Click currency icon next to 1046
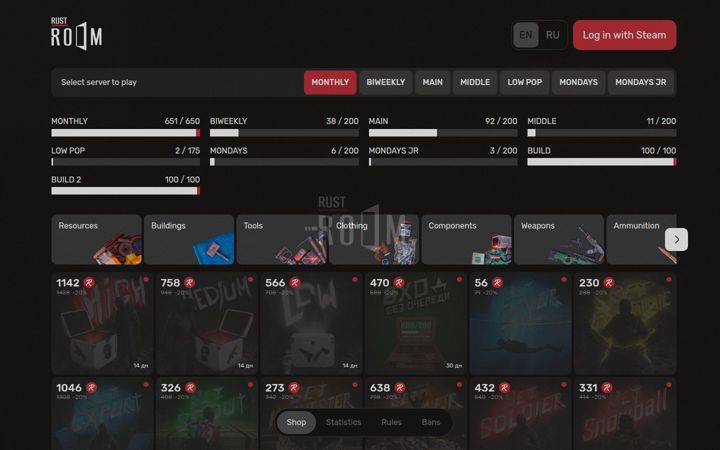720x450 pixels. [x=91, y=388]
